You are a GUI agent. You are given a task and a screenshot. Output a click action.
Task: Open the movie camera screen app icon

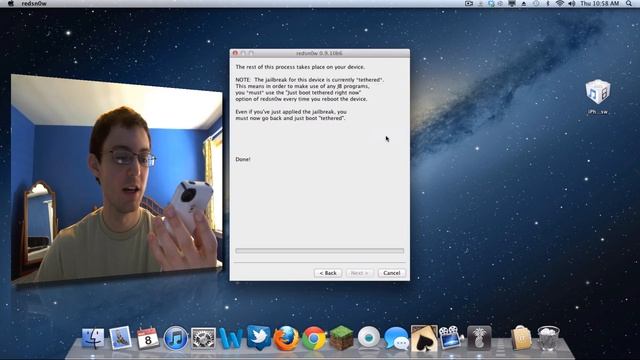click(451, 338)
